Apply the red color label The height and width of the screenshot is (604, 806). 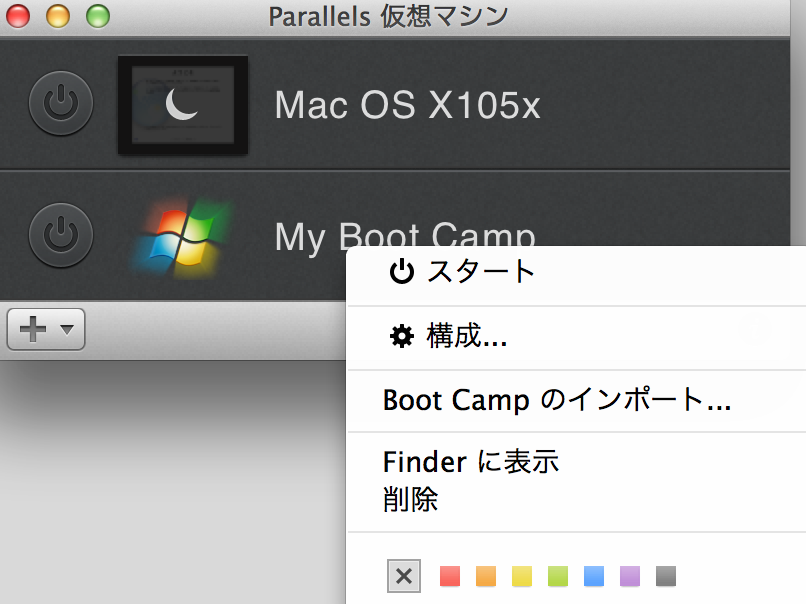pos(450,576)
